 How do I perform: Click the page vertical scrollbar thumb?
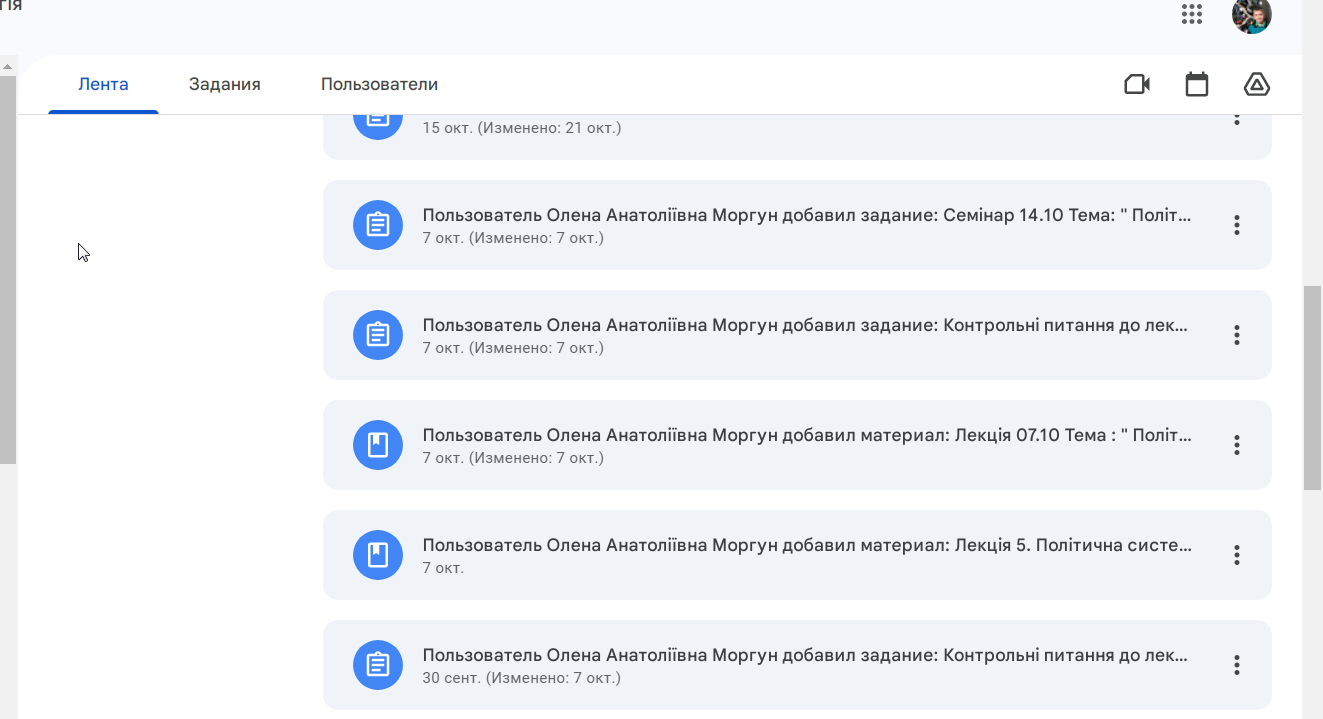[x=1312, y=388]
